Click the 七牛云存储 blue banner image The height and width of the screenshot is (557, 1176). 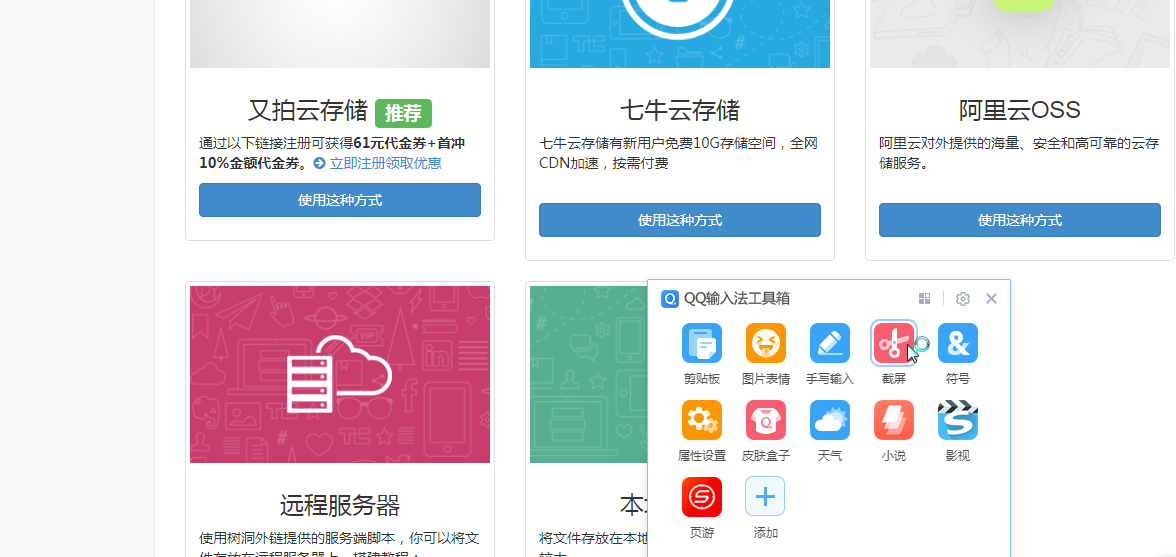[x=680, y=34]
